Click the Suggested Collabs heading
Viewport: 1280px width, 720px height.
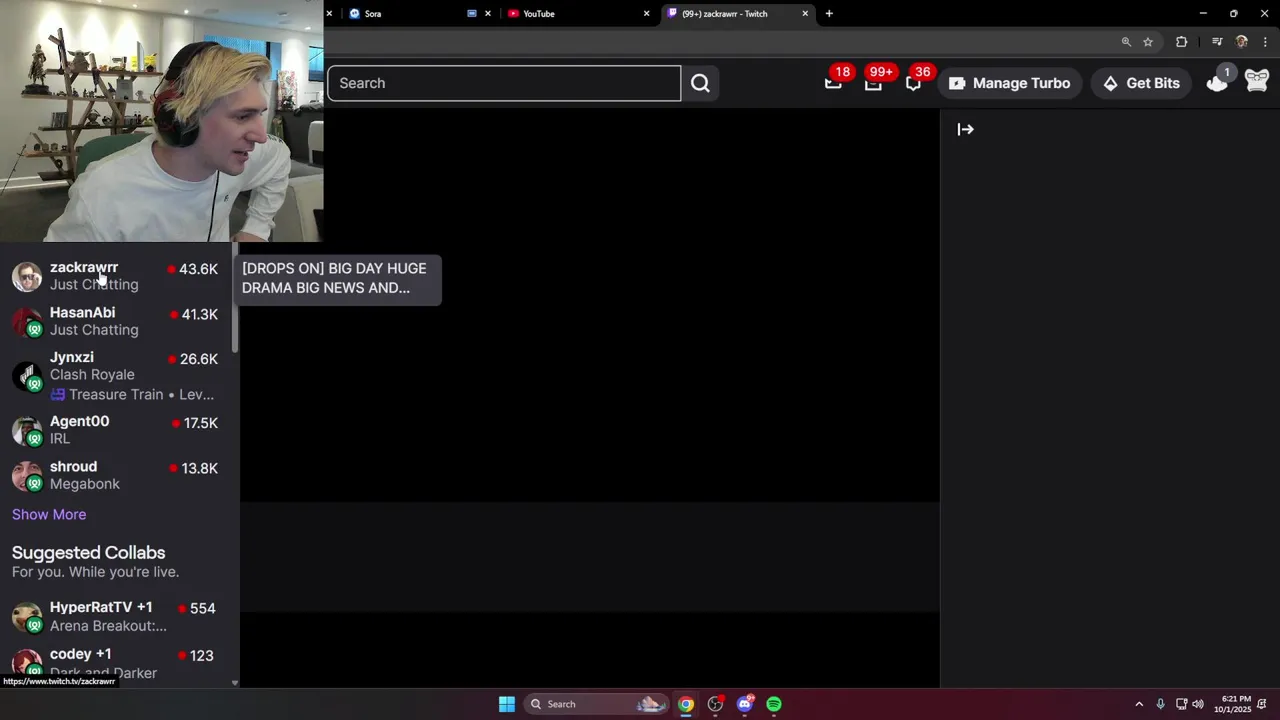pos(88,552)
